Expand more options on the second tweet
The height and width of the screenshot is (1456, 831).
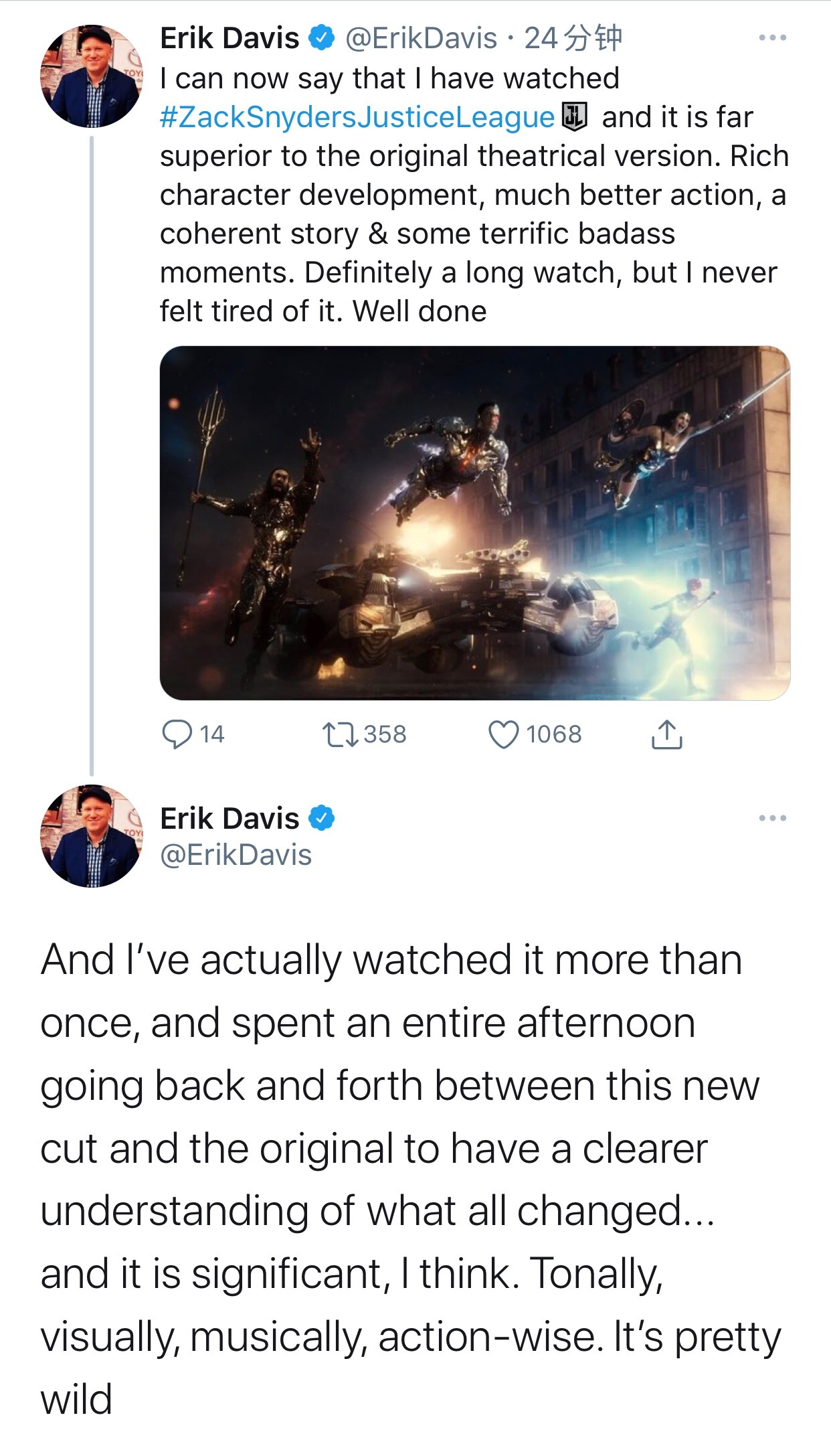click(x=772, y=818)
